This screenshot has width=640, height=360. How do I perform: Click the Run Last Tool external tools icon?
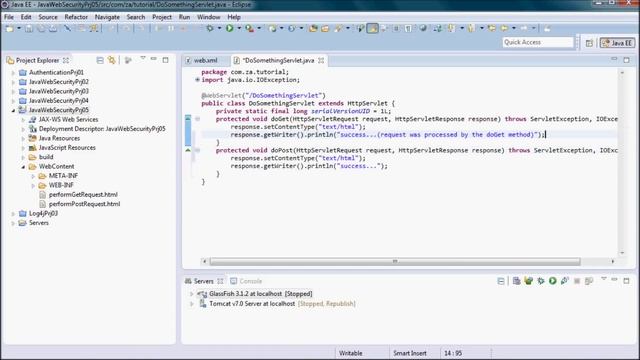(x=249, y=29)
